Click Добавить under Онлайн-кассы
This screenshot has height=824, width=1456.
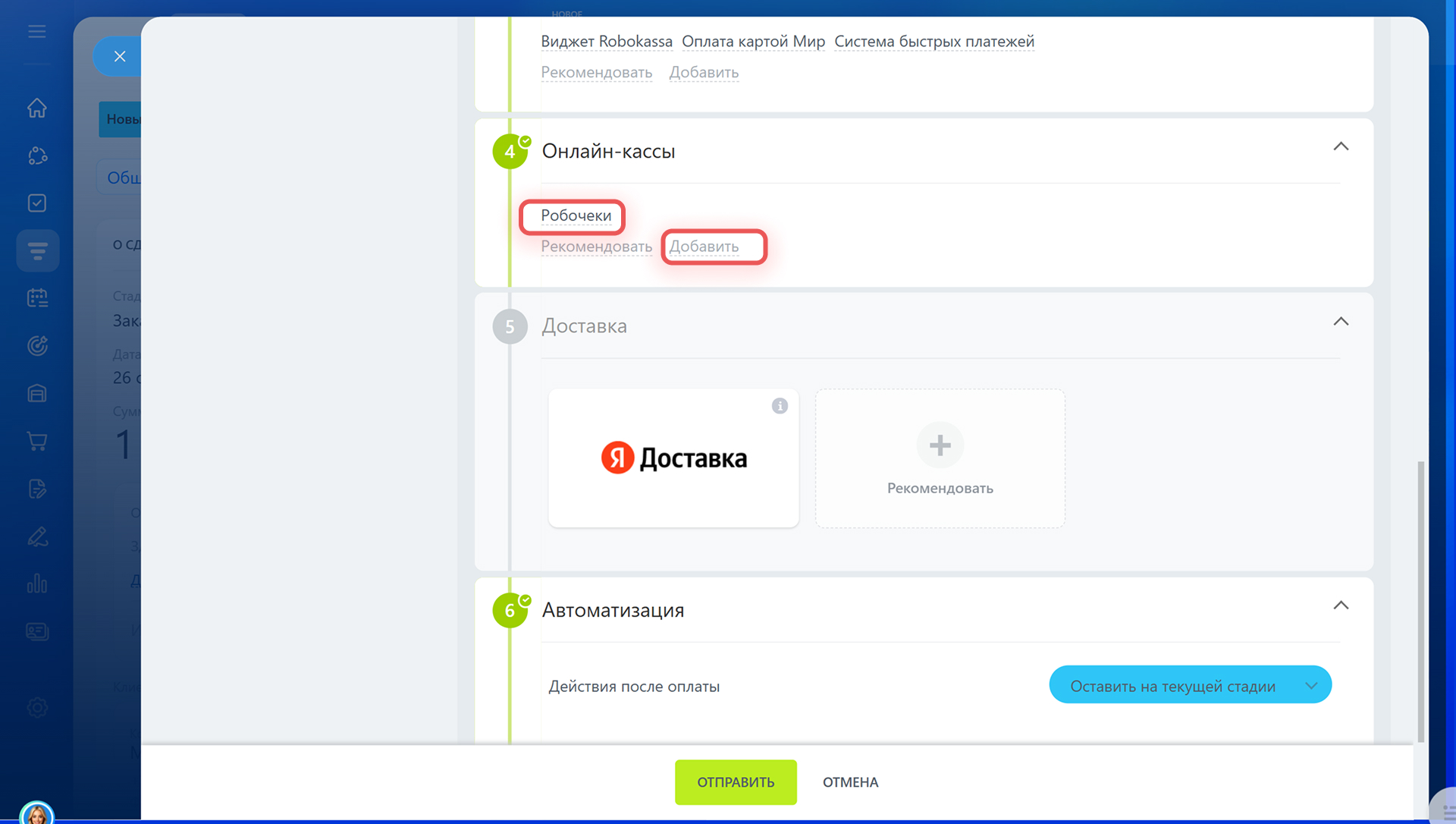(704, 247)
